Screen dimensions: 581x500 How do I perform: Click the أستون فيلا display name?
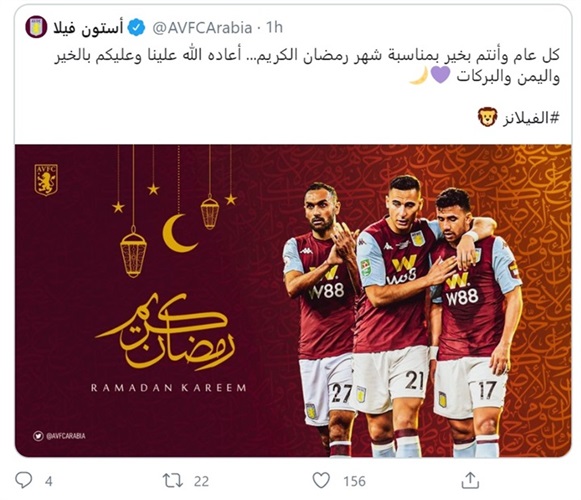88,28
